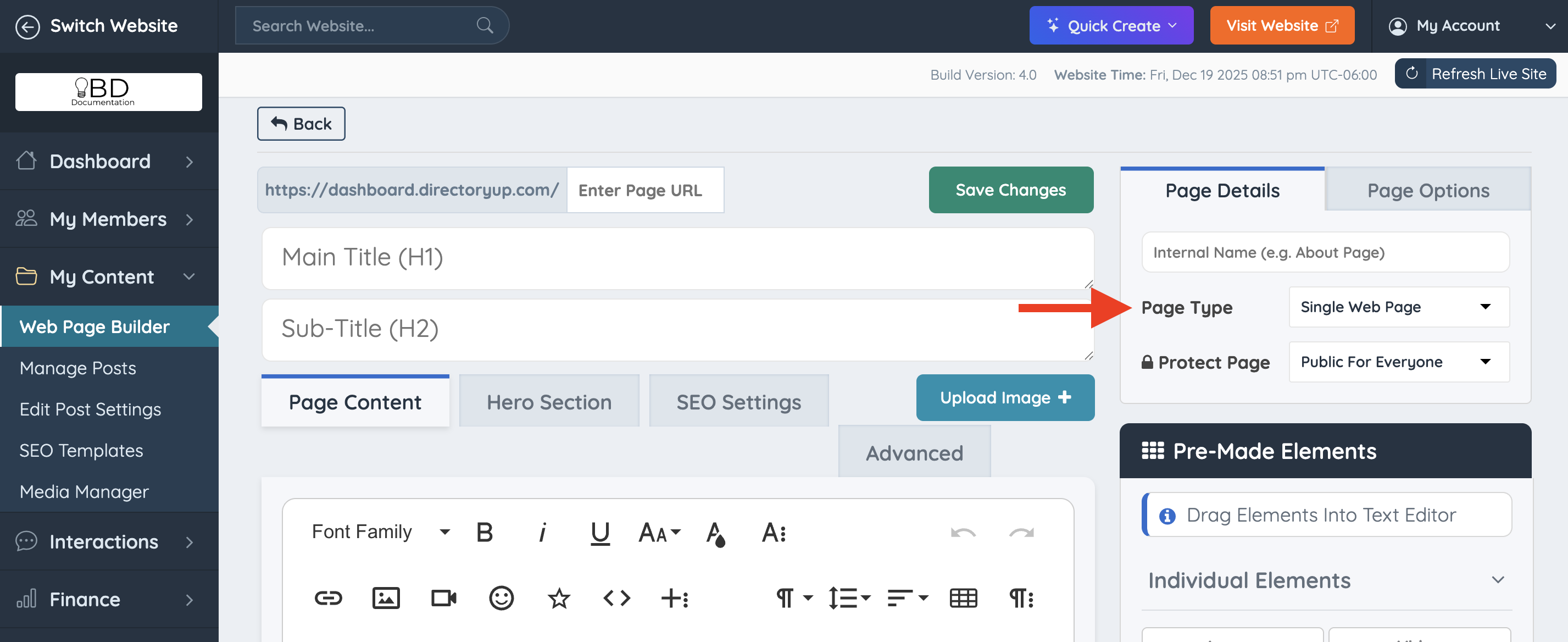Image resolution: width=1568 pixels, height=642 pixels.
Task: Click the Insert Video camera icon
Action: pos(444,598)
